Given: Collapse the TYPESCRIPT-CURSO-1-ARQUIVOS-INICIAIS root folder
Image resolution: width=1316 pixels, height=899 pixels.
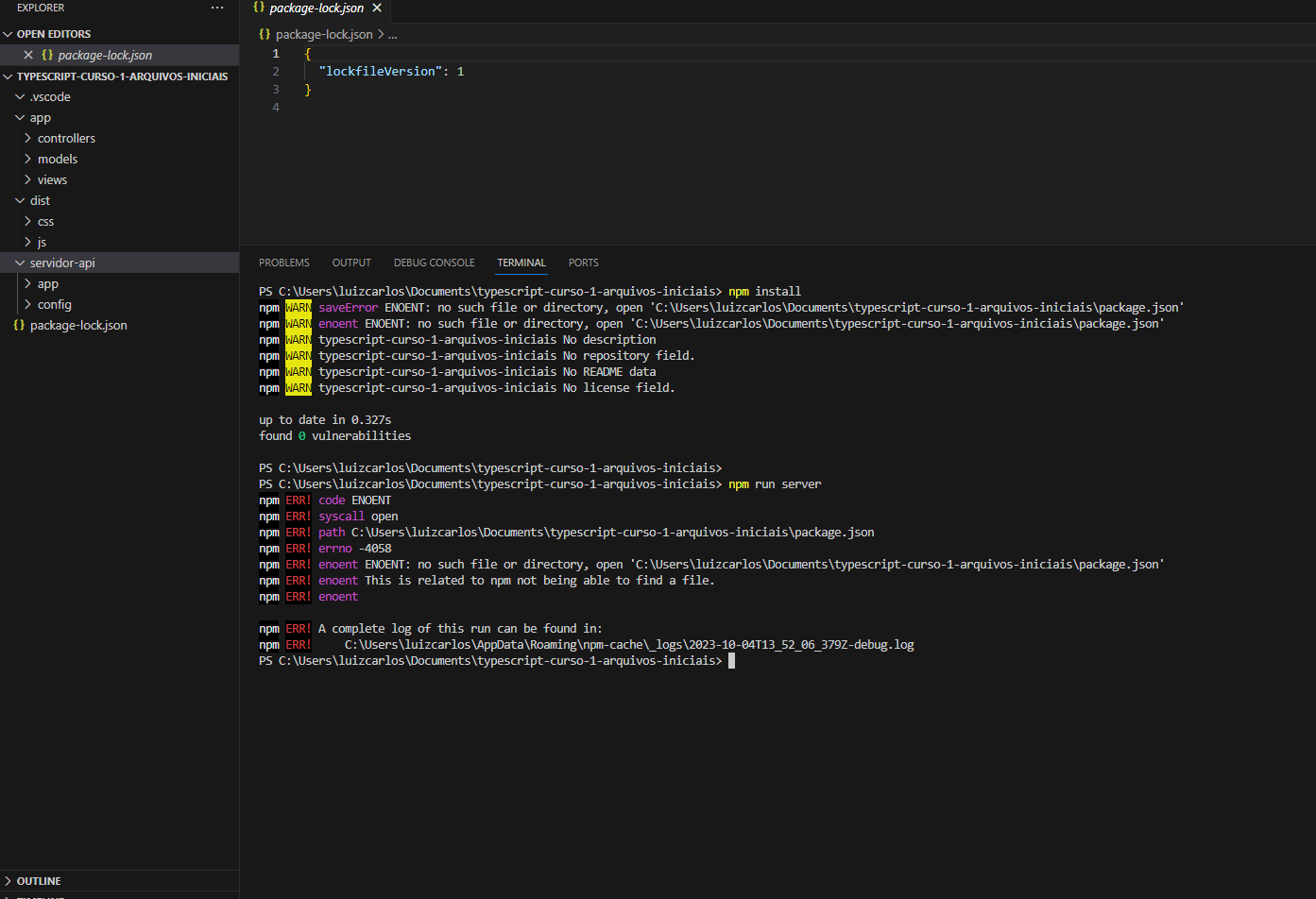Looking at the screenshot, I should (x=9, y=76).
